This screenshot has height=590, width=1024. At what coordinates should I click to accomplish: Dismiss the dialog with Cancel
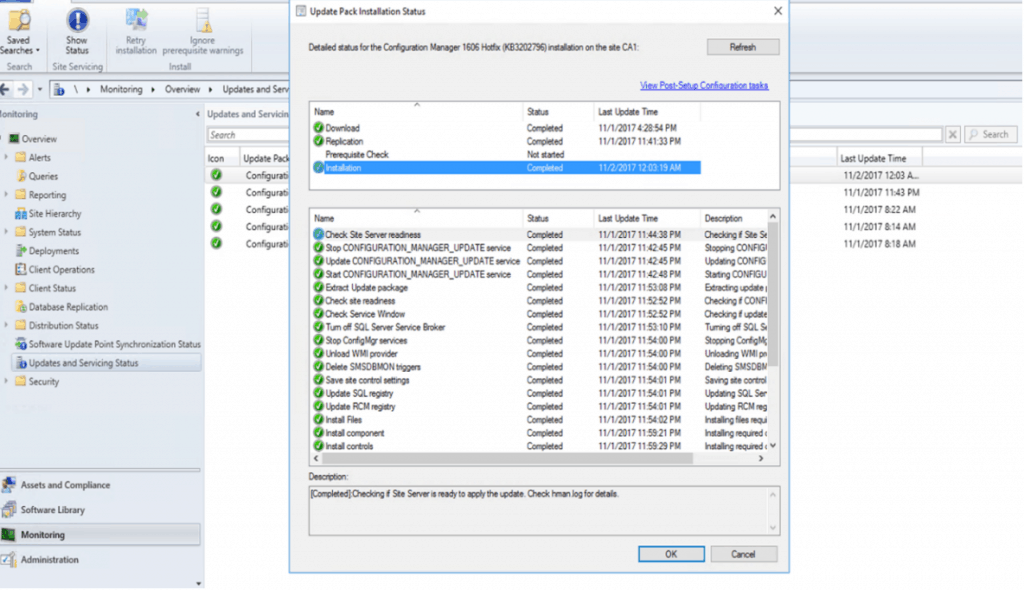[x=744, y=554]
